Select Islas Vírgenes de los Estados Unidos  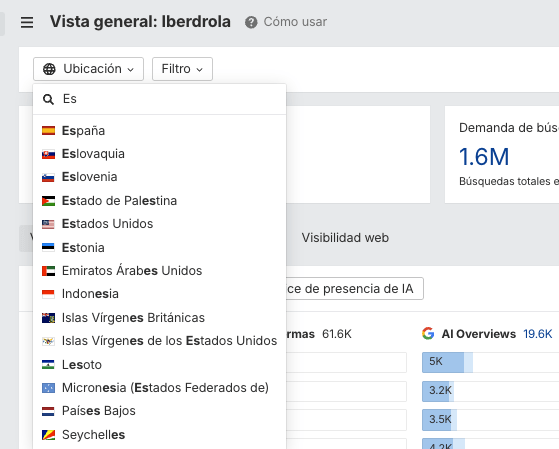(160, 341)
